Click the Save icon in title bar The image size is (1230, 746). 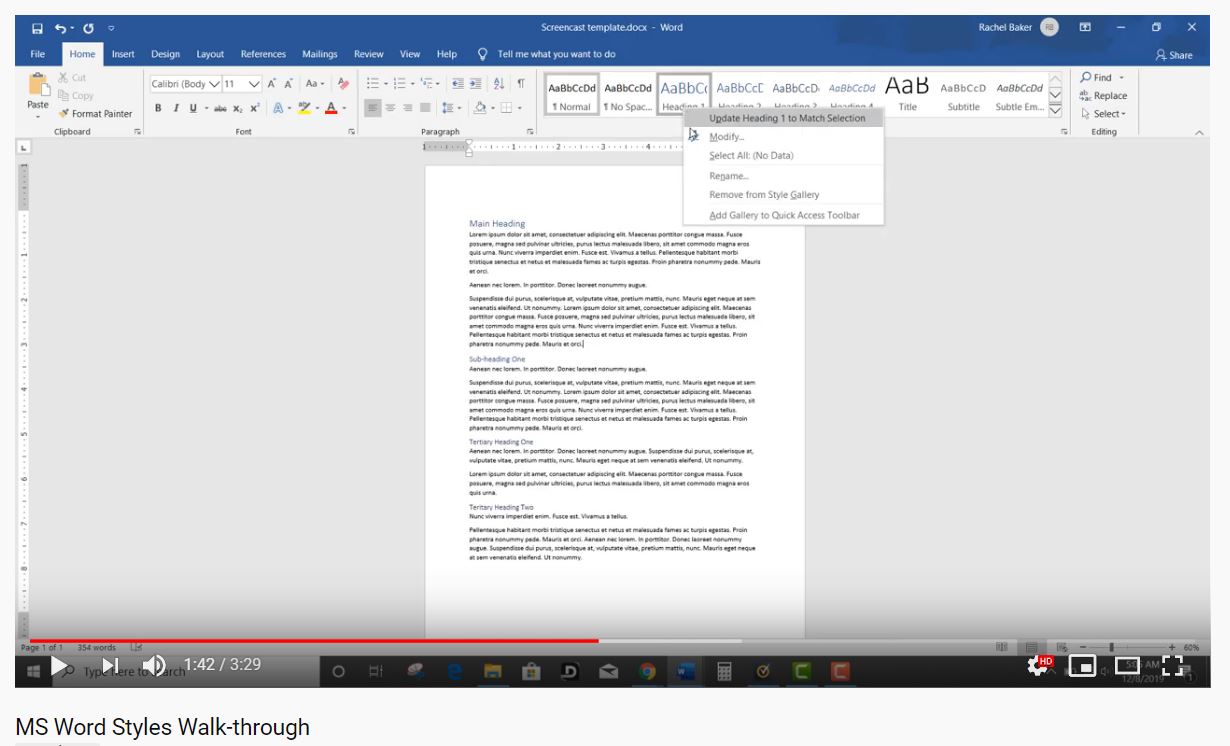pyautogui.click(x=37, y=27)
